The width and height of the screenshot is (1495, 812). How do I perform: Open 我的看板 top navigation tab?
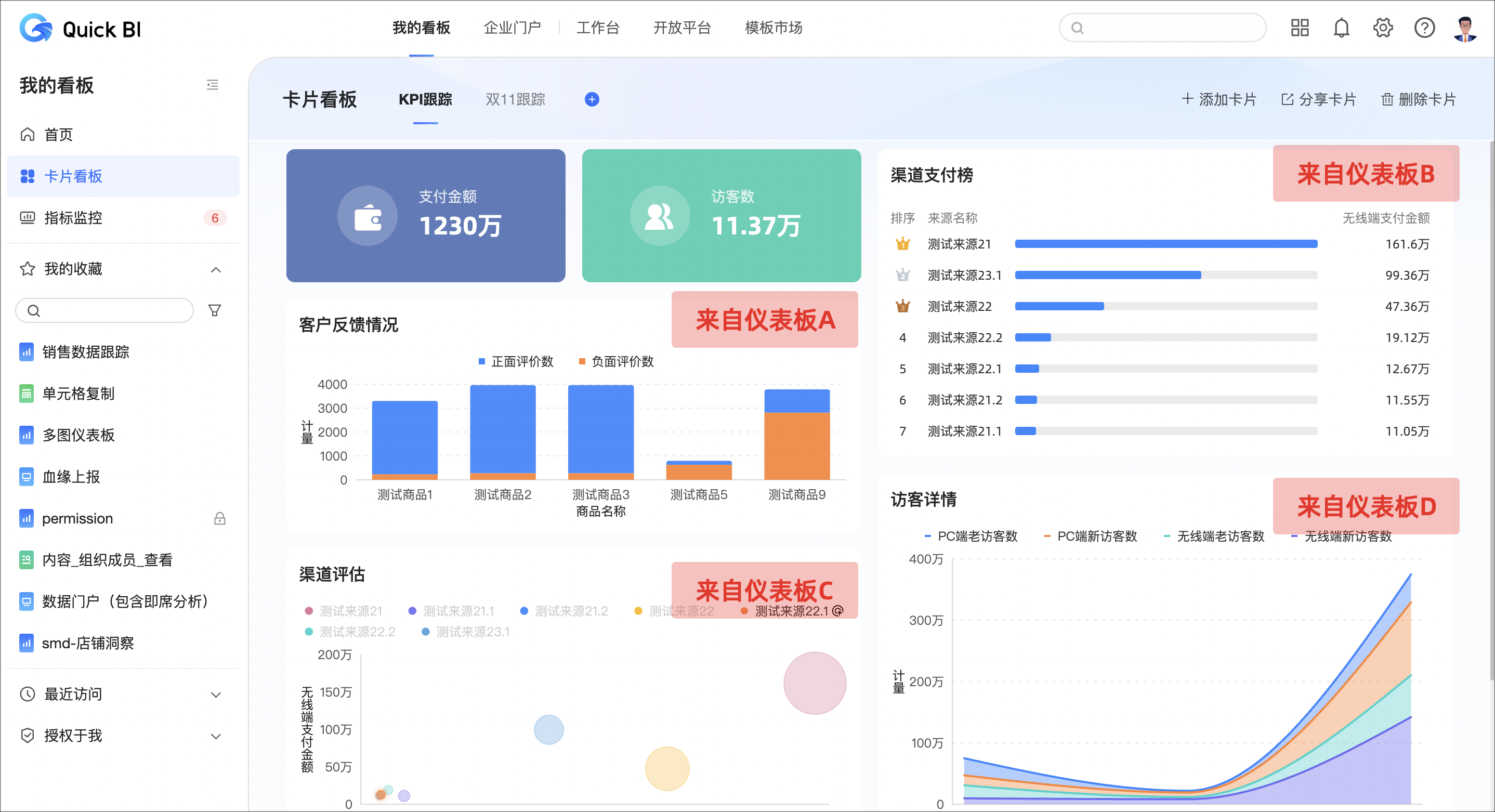pyautogui.click(x=421, y=27)
